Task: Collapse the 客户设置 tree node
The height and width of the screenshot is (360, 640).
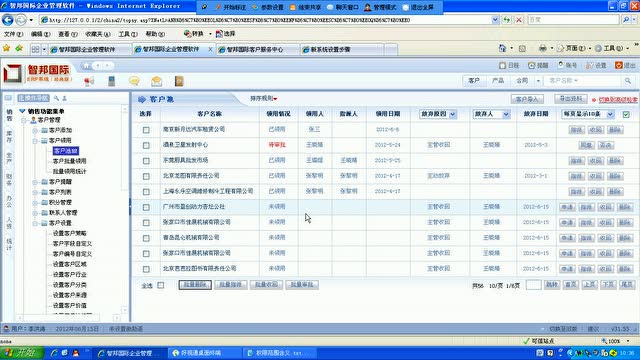Action: pyautogui.click(x=35, y=223)
